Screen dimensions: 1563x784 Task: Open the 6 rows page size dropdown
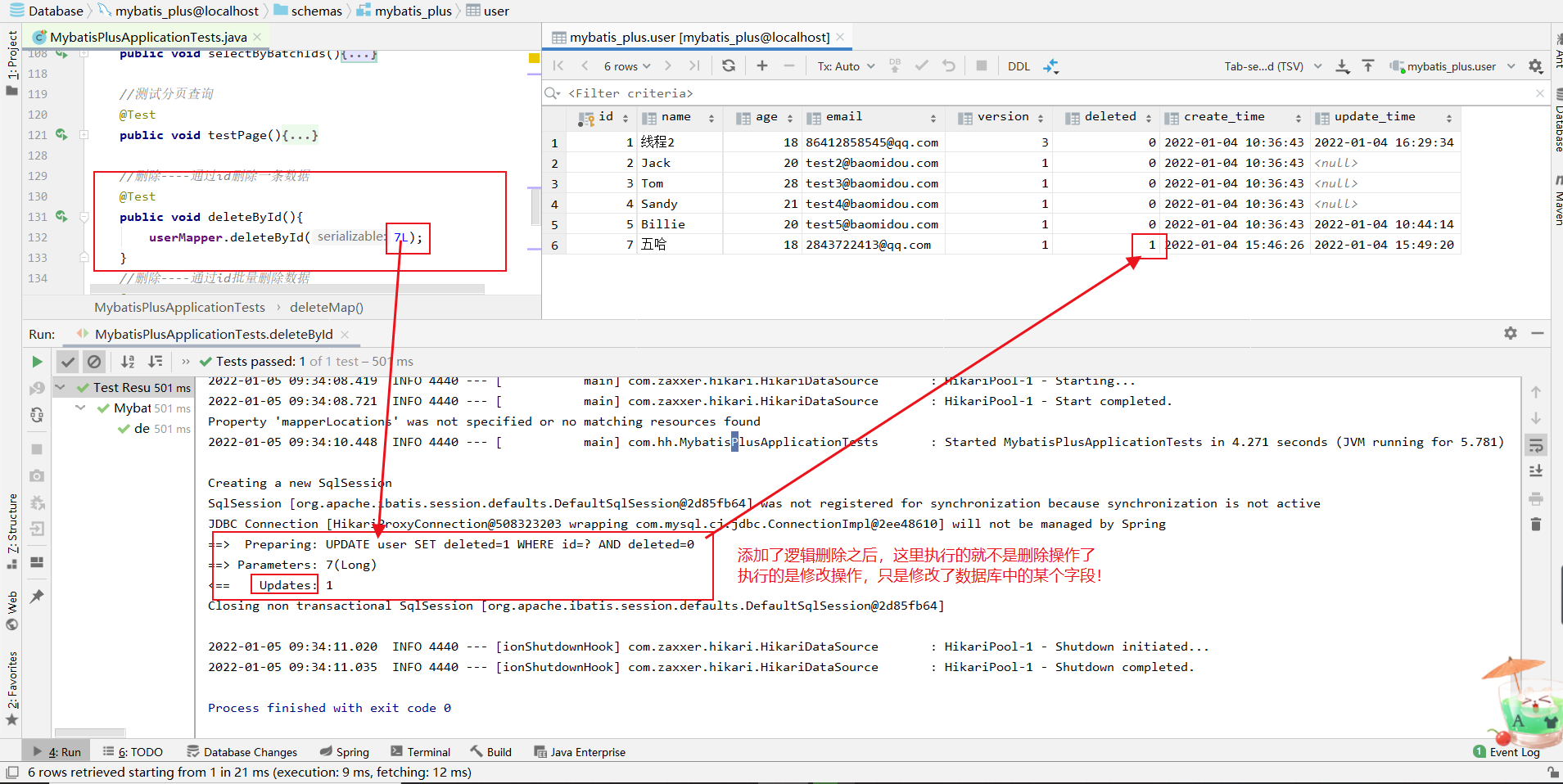(627, 66)
